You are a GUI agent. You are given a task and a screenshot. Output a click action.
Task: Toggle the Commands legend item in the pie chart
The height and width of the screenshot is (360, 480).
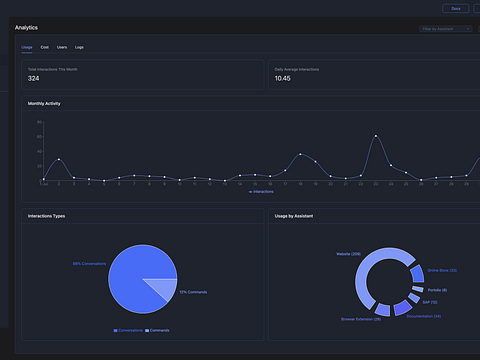[x=157, y=330]
